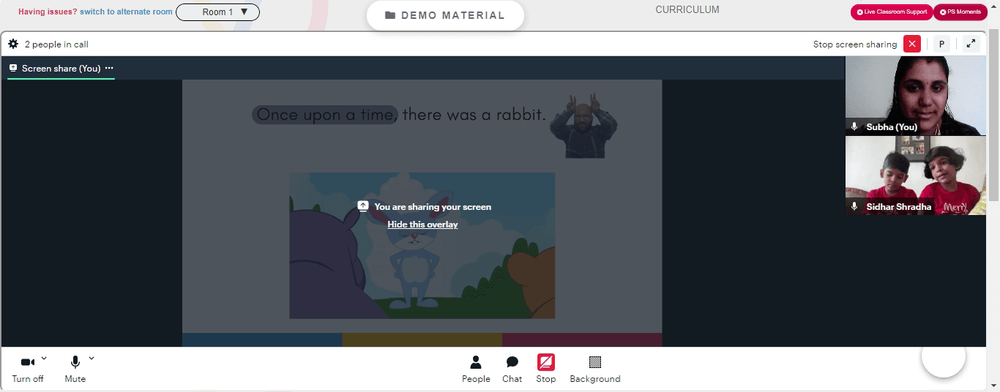Open the Screen share three-dot menu

[109, 68]
